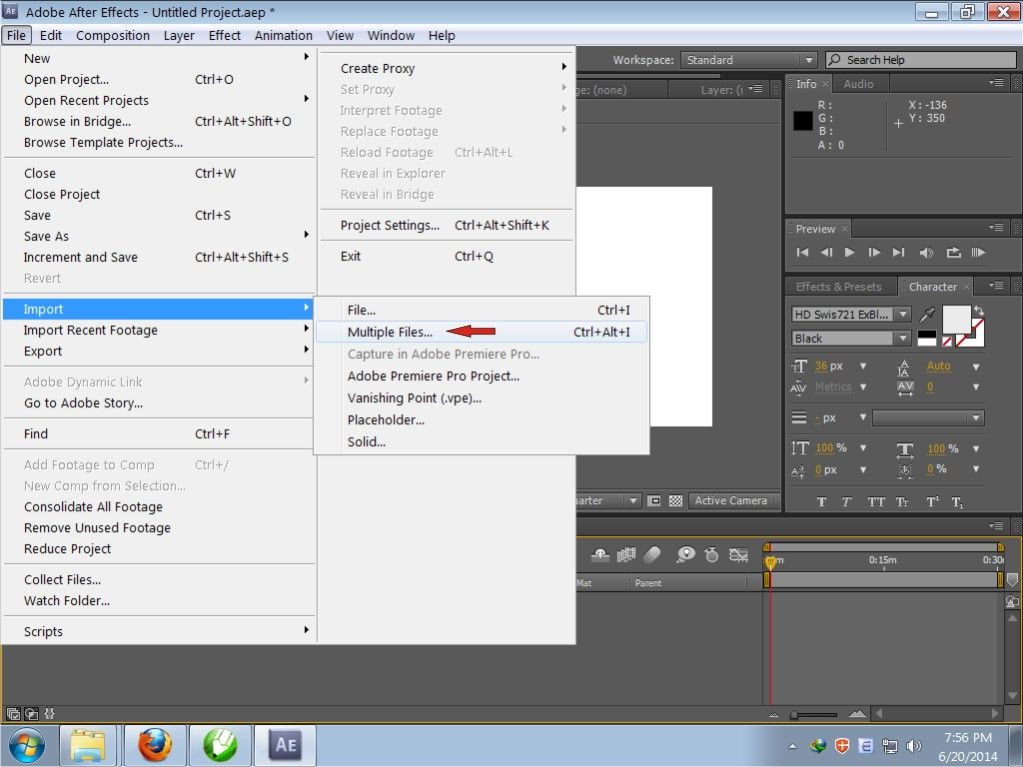Toggle Superscript text style

tap(932, 502)
